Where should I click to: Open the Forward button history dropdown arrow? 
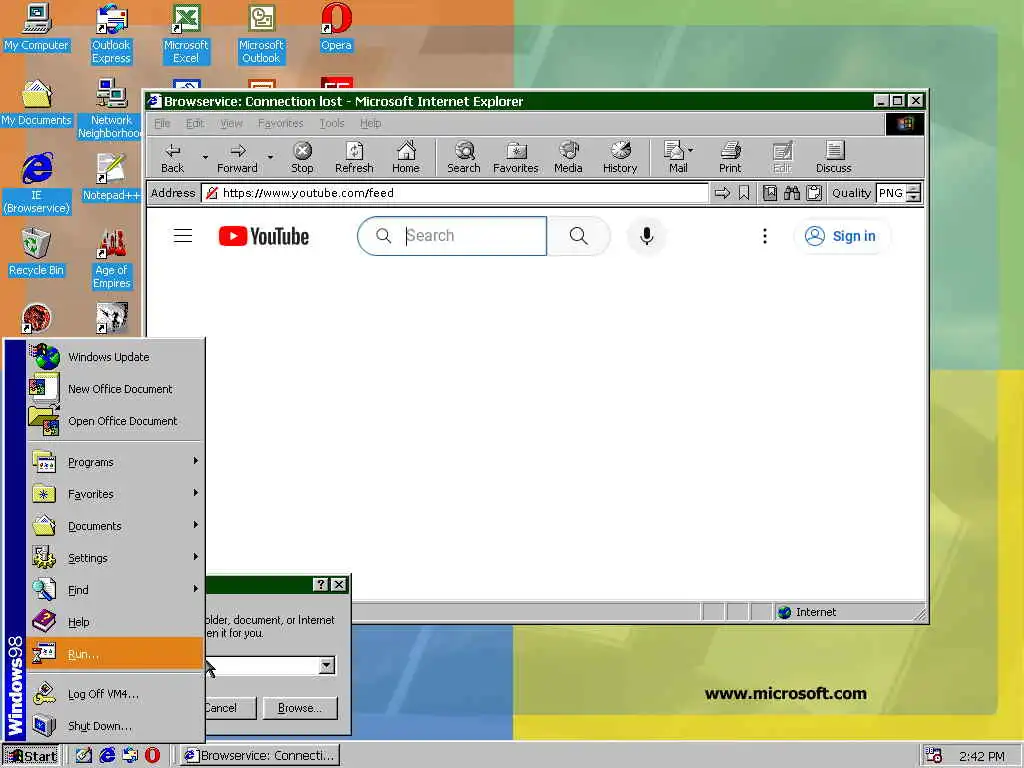click(270, 157)
